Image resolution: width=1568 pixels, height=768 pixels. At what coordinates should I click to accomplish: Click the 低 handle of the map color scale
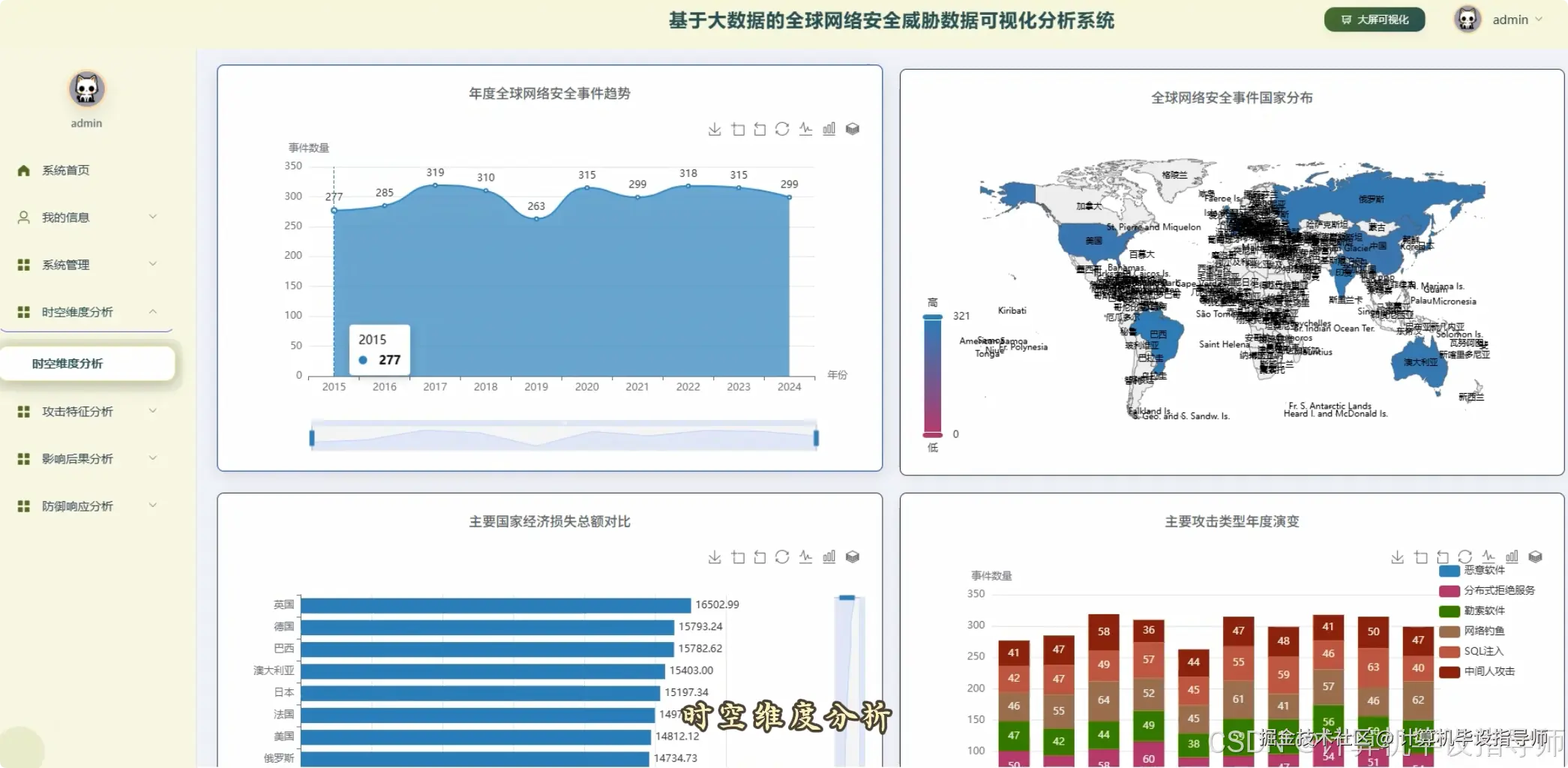[932, 434]
